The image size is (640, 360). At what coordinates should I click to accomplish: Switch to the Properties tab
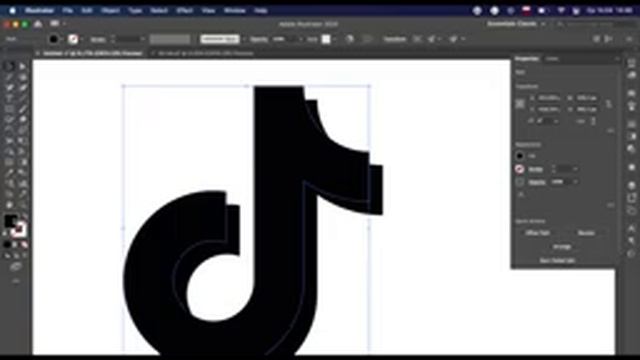pyautogui.click(x=527, y=59)
